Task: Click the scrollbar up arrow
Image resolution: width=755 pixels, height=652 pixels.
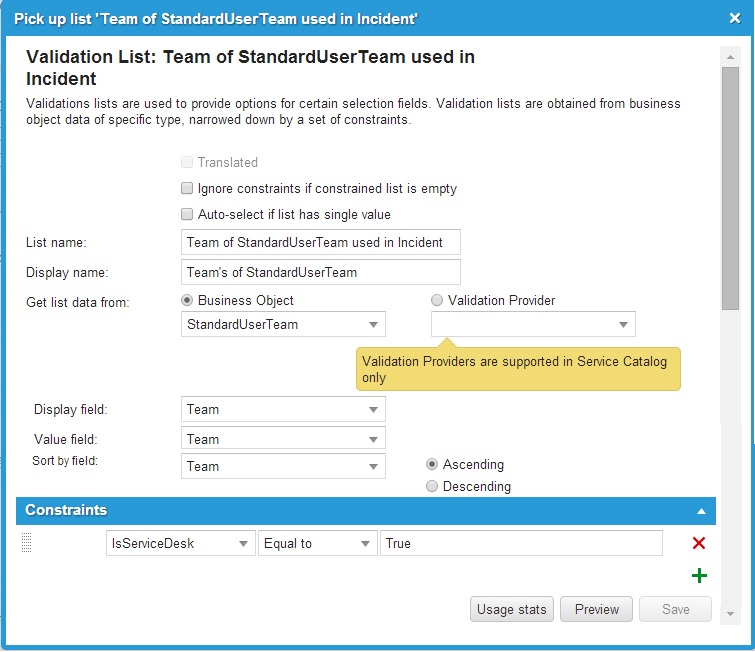Action: pyautogui.click(x=730, y=57)
